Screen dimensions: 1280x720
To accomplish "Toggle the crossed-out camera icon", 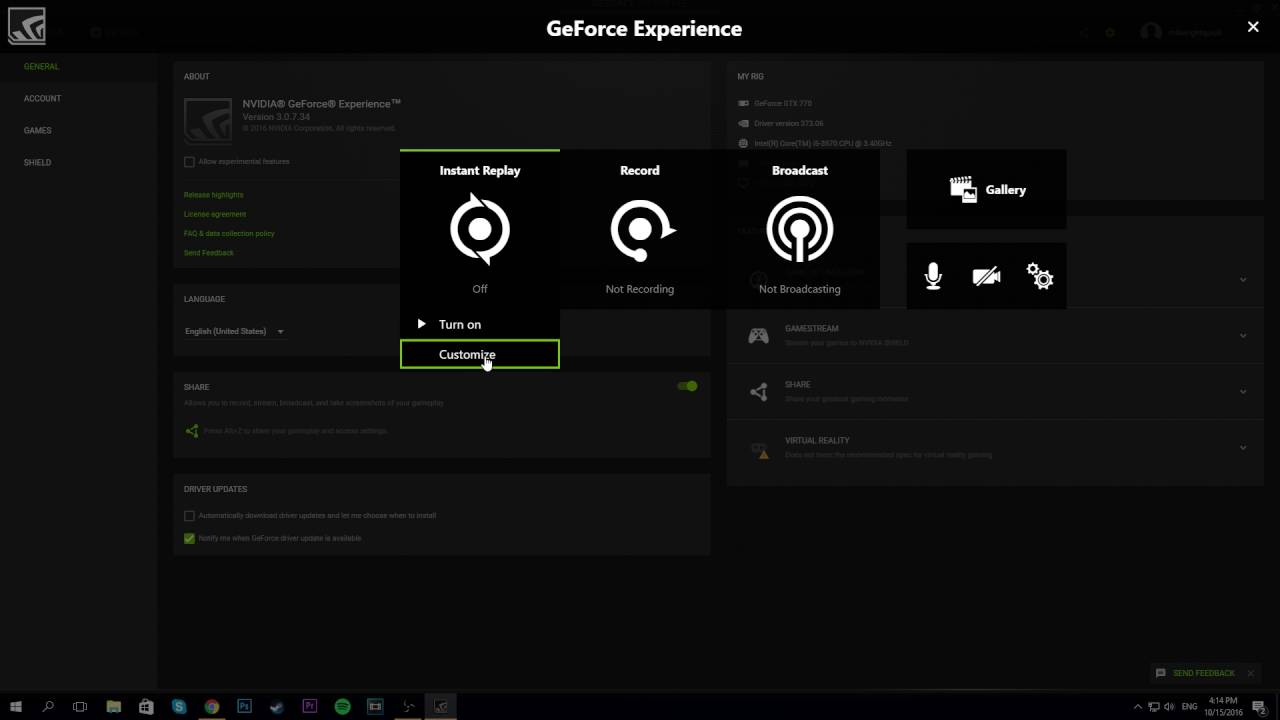I will pyautogui.click(x=986, y=276).
